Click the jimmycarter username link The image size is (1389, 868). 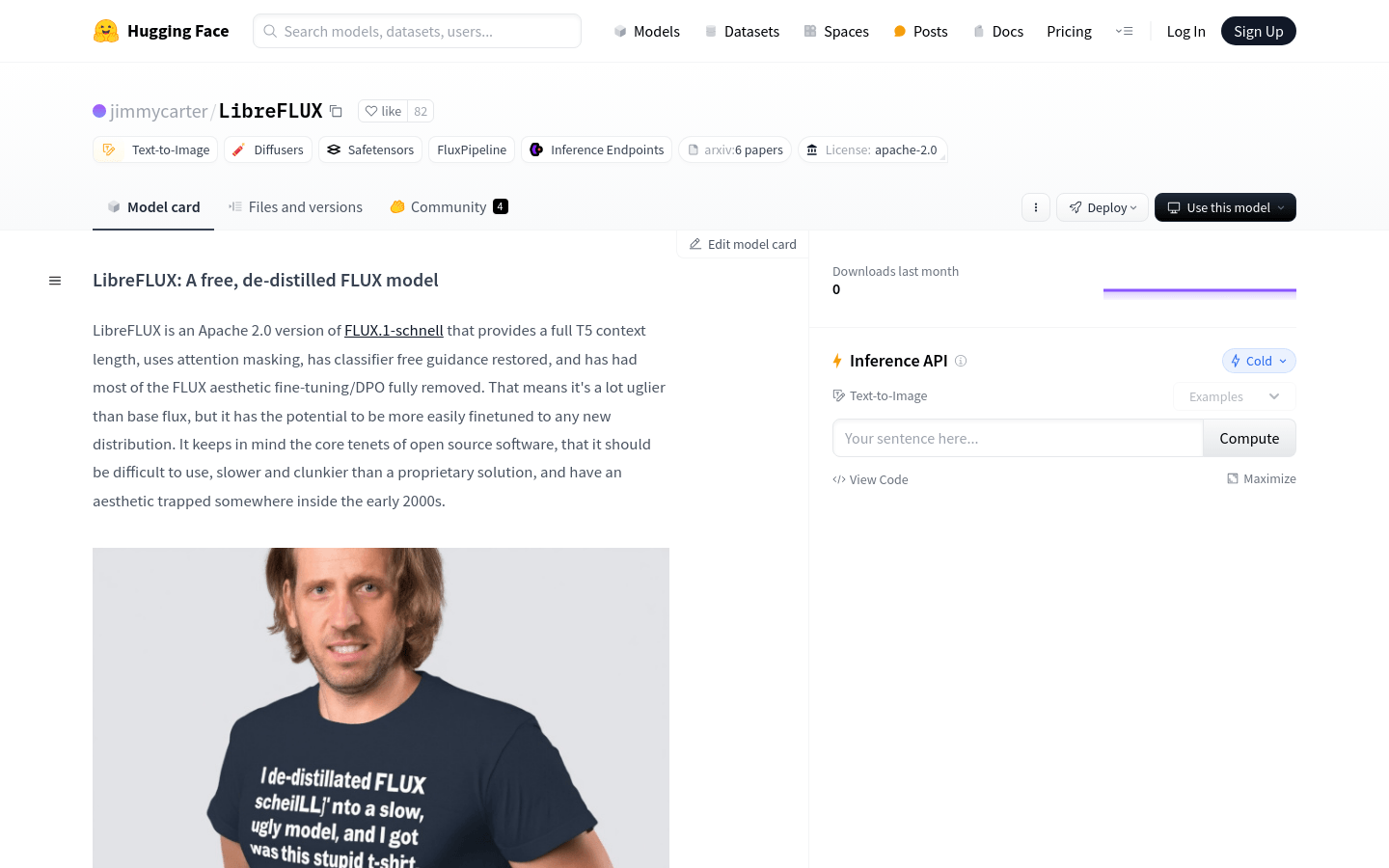[159, 111]
